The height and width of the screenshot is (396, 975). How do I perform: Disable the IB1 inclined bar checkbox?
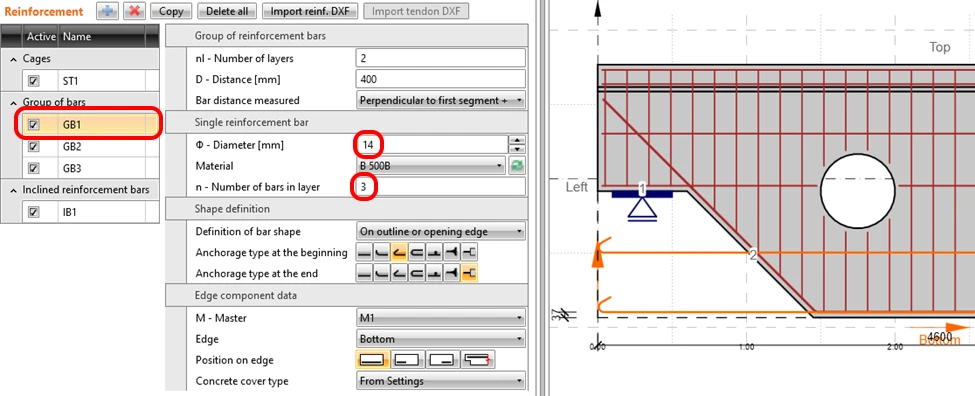34,212
